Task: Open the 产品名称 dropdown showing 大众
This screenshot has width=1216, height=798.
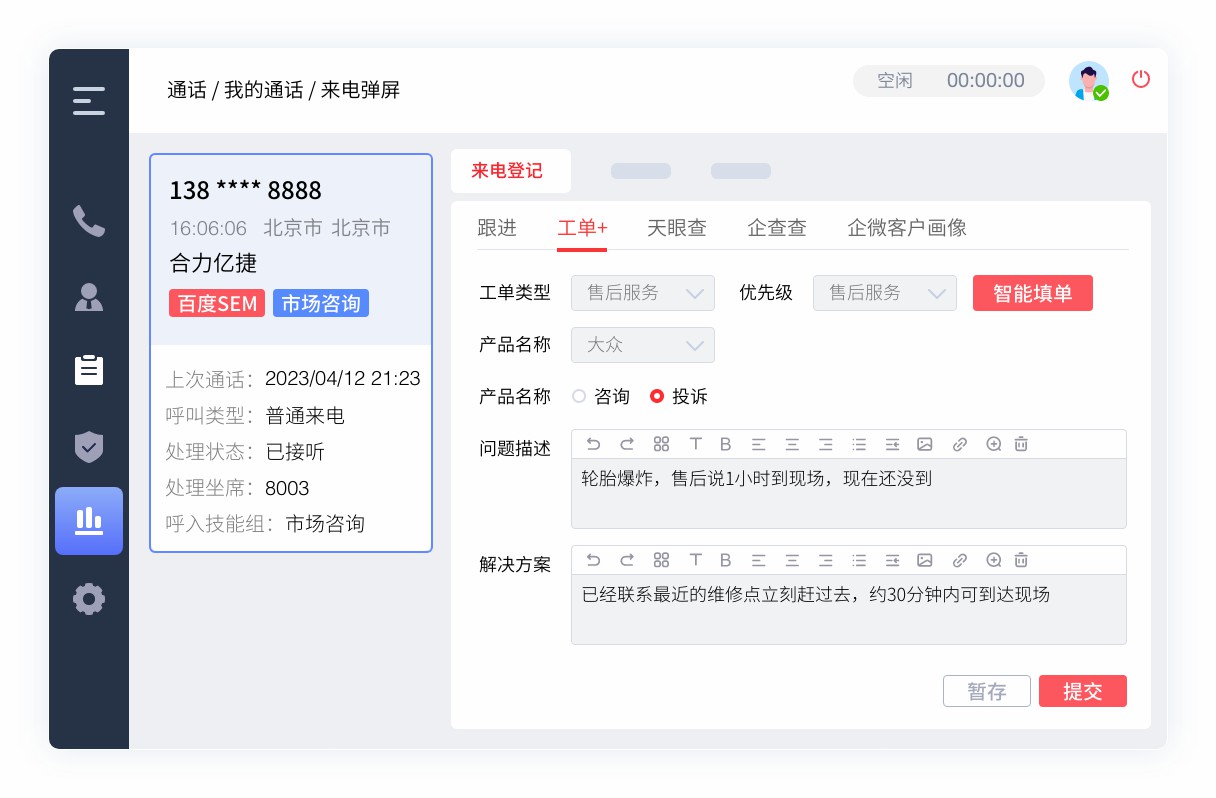Action: 643,345
